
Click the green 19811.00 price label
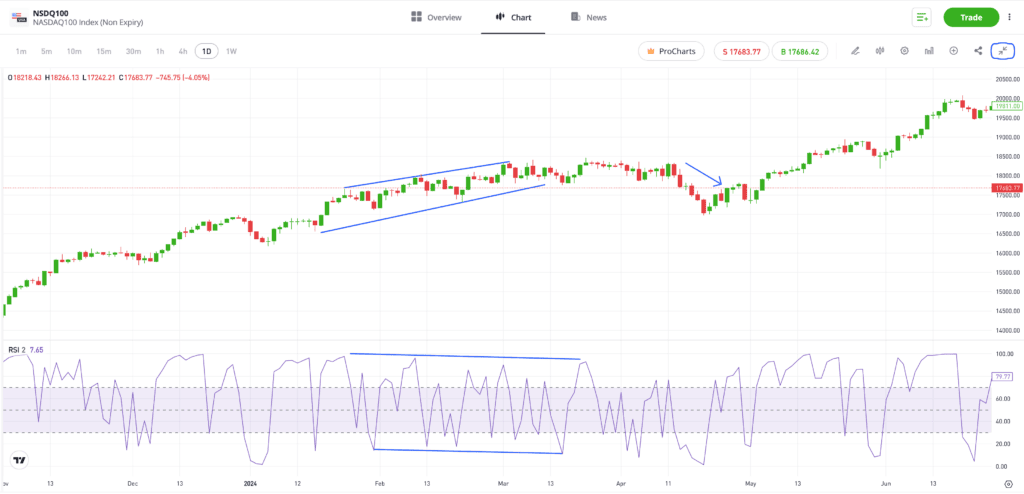(1006, 105)
